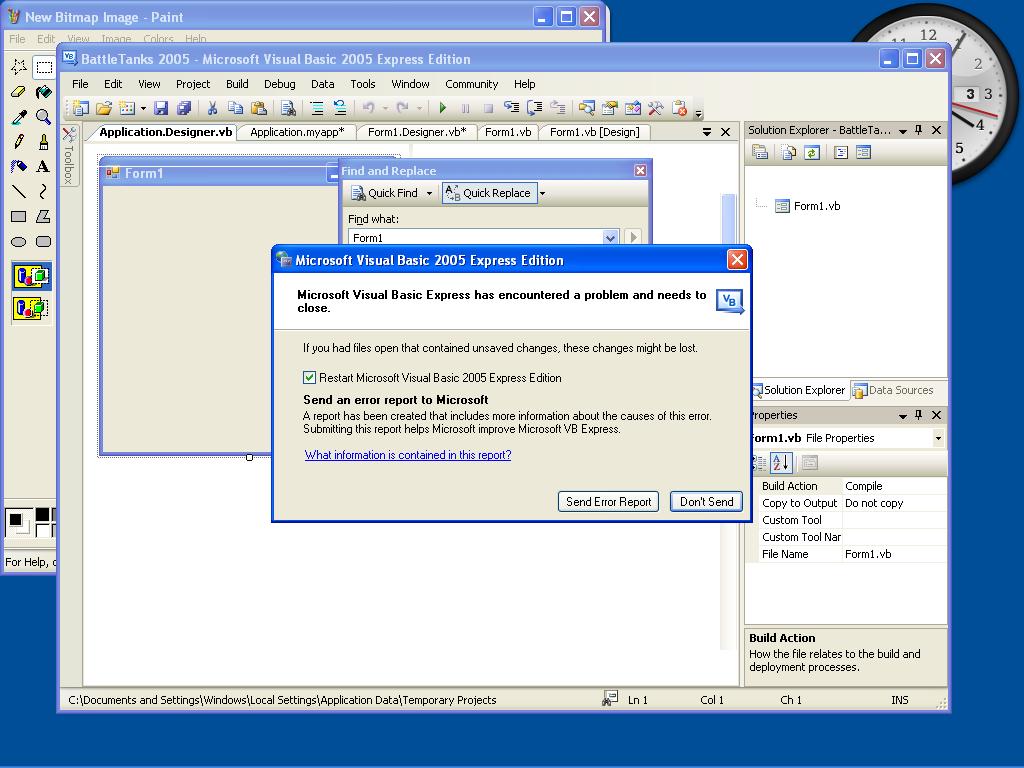This screenshot has height=768, width=1024.
Task: Select the Magnifier tool in Paint
Action: [x=44, y=117]
